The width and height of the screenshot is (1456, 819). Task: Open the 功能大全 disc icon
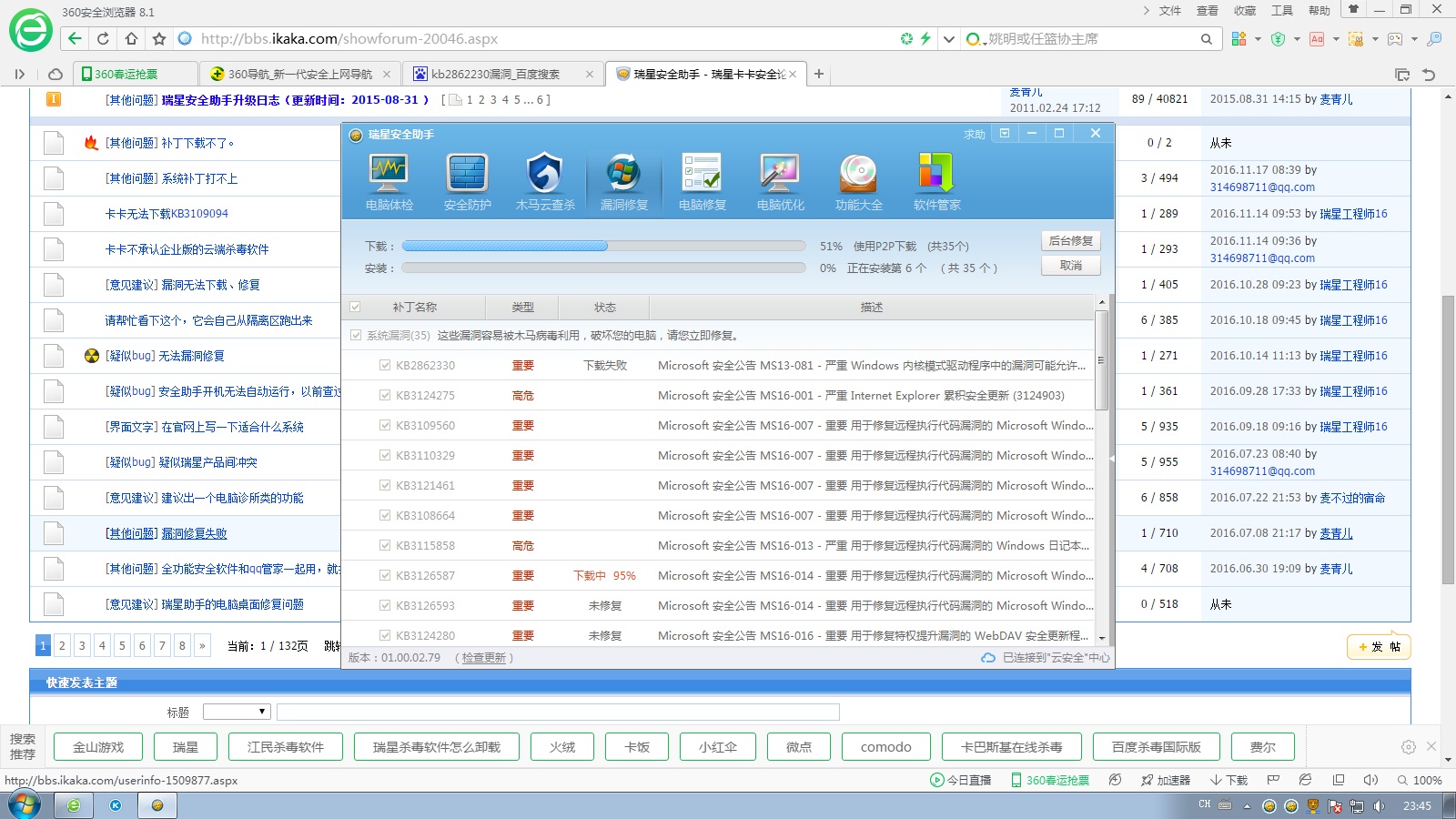click(858, 181)
